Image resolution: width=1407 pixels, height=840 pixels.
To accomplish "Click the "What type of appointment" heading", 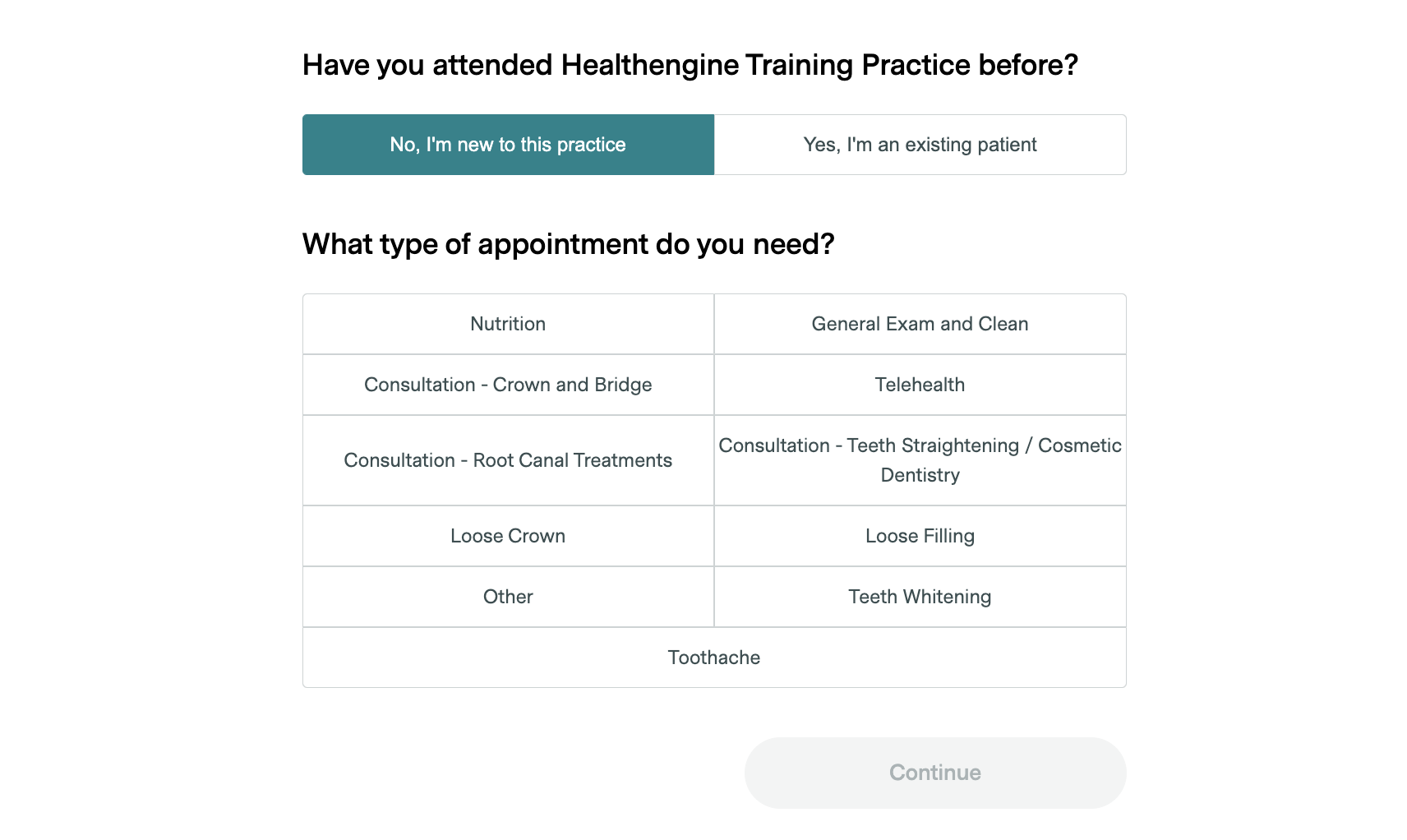I will [x=568, y=244].
